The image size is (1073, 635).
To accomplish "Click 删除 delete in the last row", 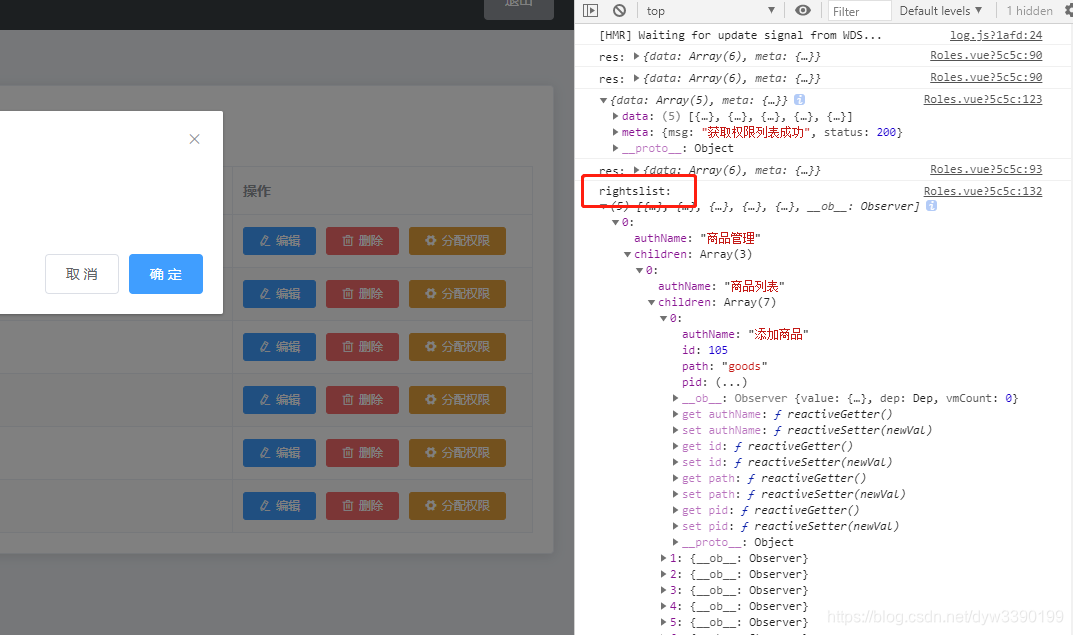I will (362, 506).
